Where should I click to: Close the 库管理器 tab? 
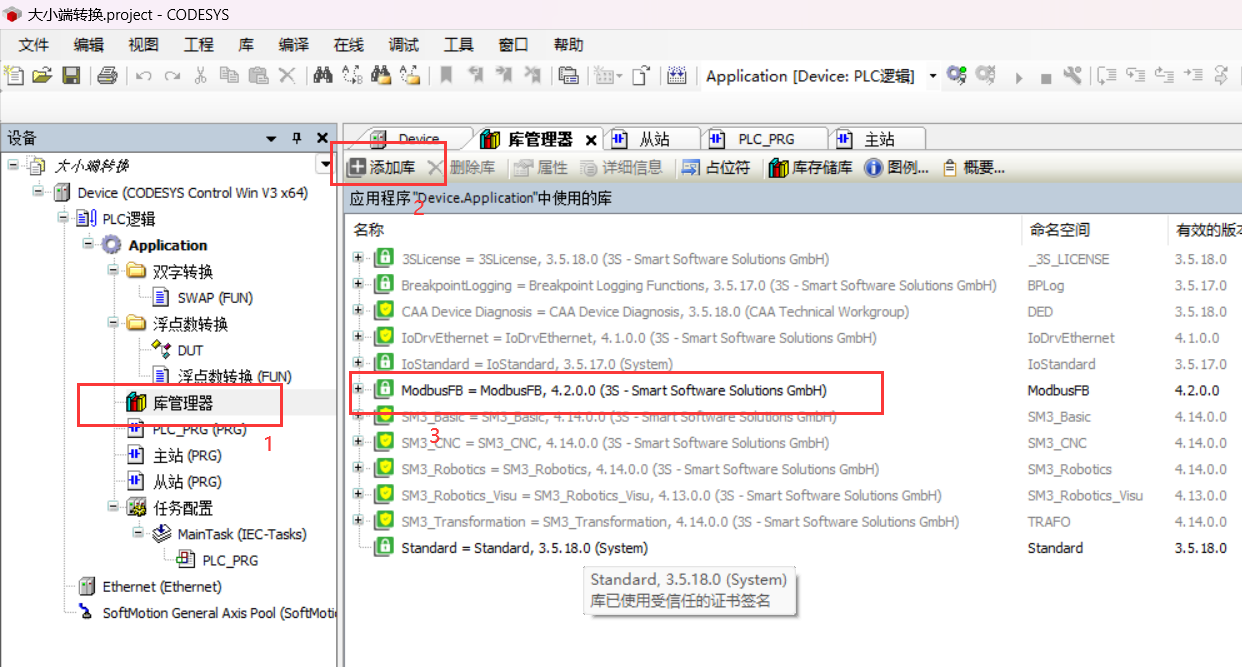pos(591,140)
